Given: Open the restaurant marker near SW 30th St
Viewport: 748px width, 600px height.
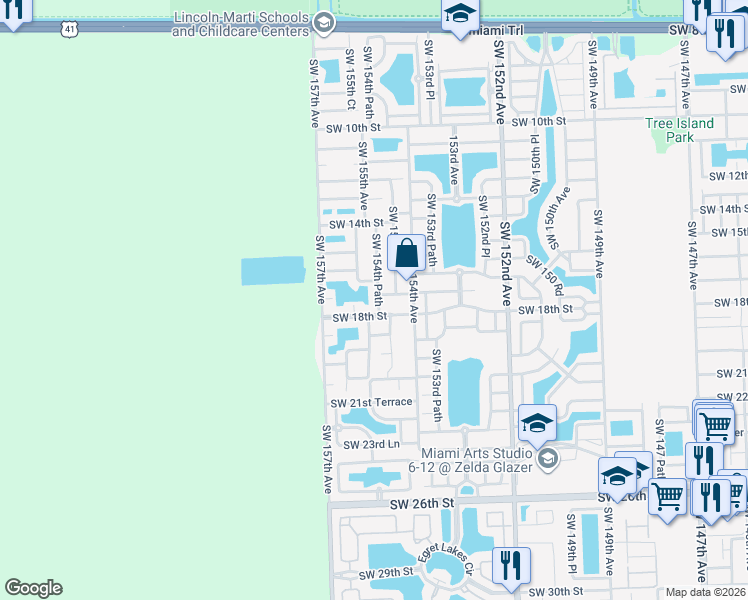Looking at the screenshot, I should [x=511, y=567].
